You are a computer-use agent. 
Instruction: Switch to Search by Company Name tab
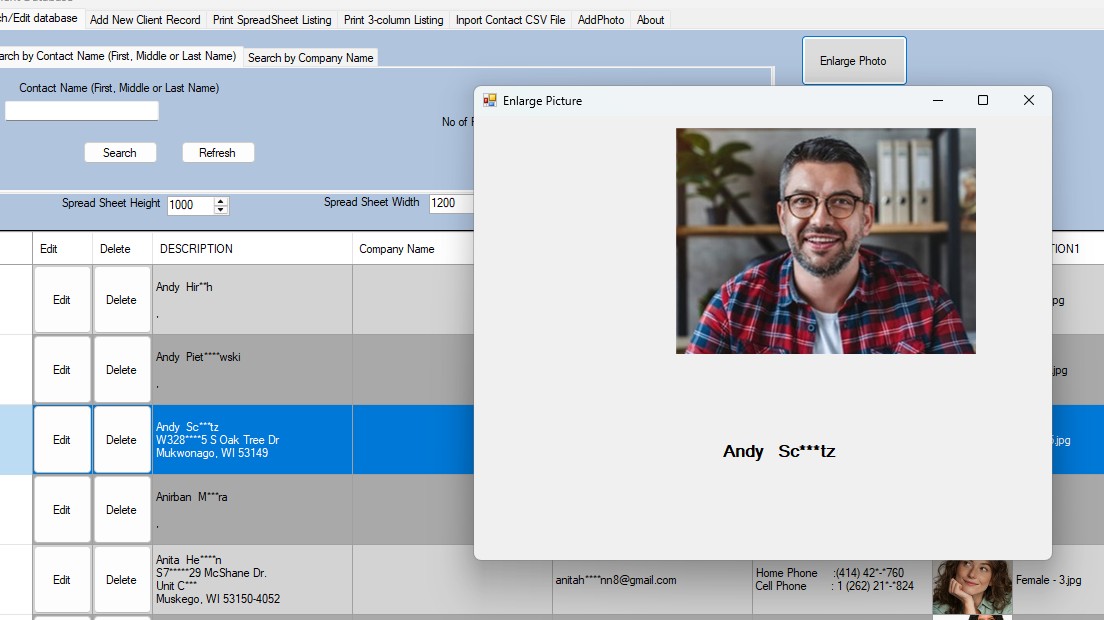tap(310, 58)
